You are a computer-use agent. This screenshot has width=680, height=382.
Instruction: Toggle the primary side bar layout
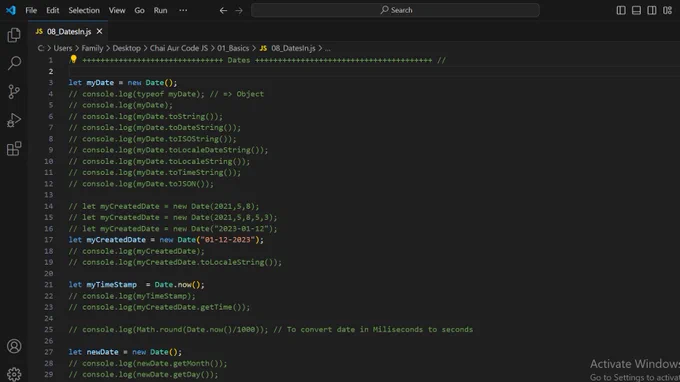click(621, 10)
